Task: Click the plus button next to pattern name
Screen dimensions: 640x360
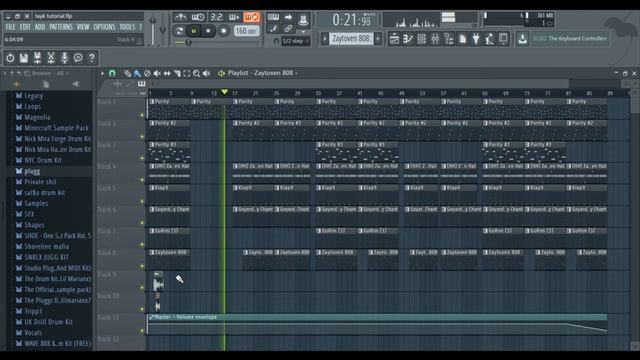Action: (x=378, y=39)
